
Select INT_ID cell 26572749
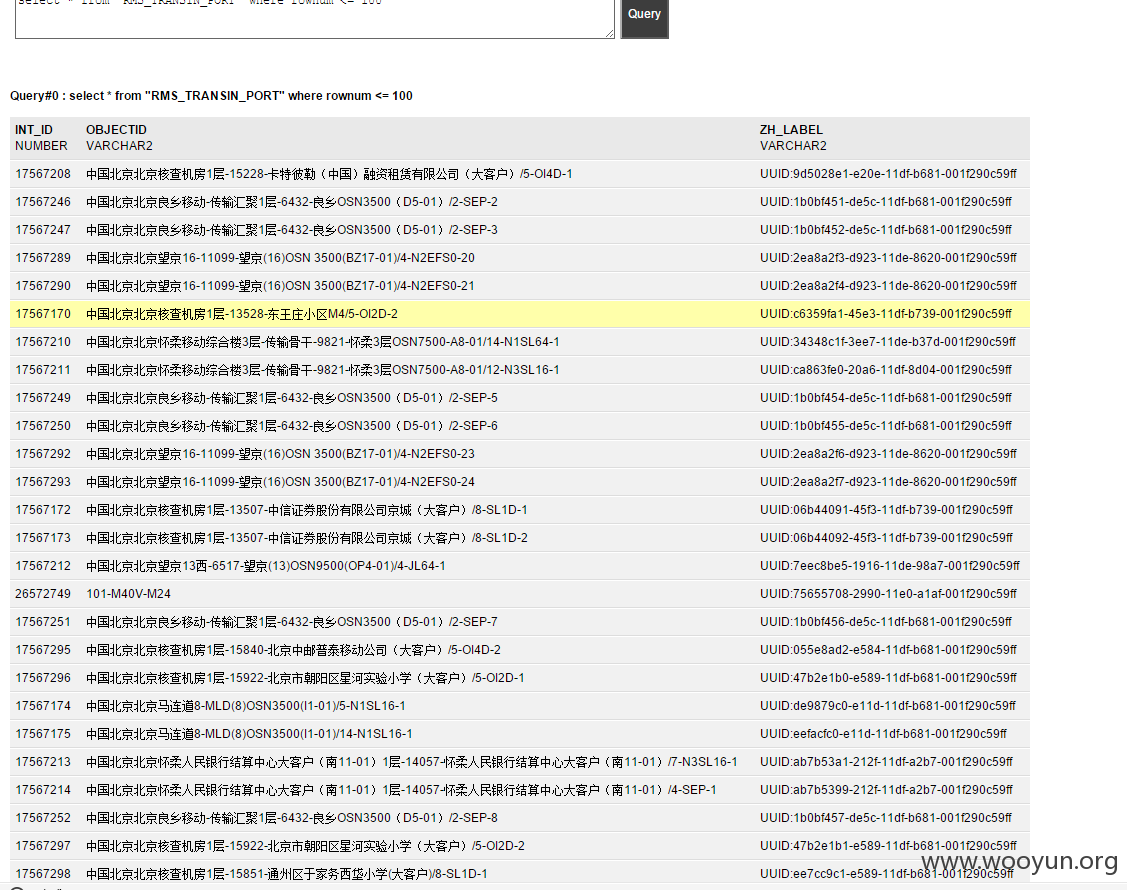click(x=43, y=595)
